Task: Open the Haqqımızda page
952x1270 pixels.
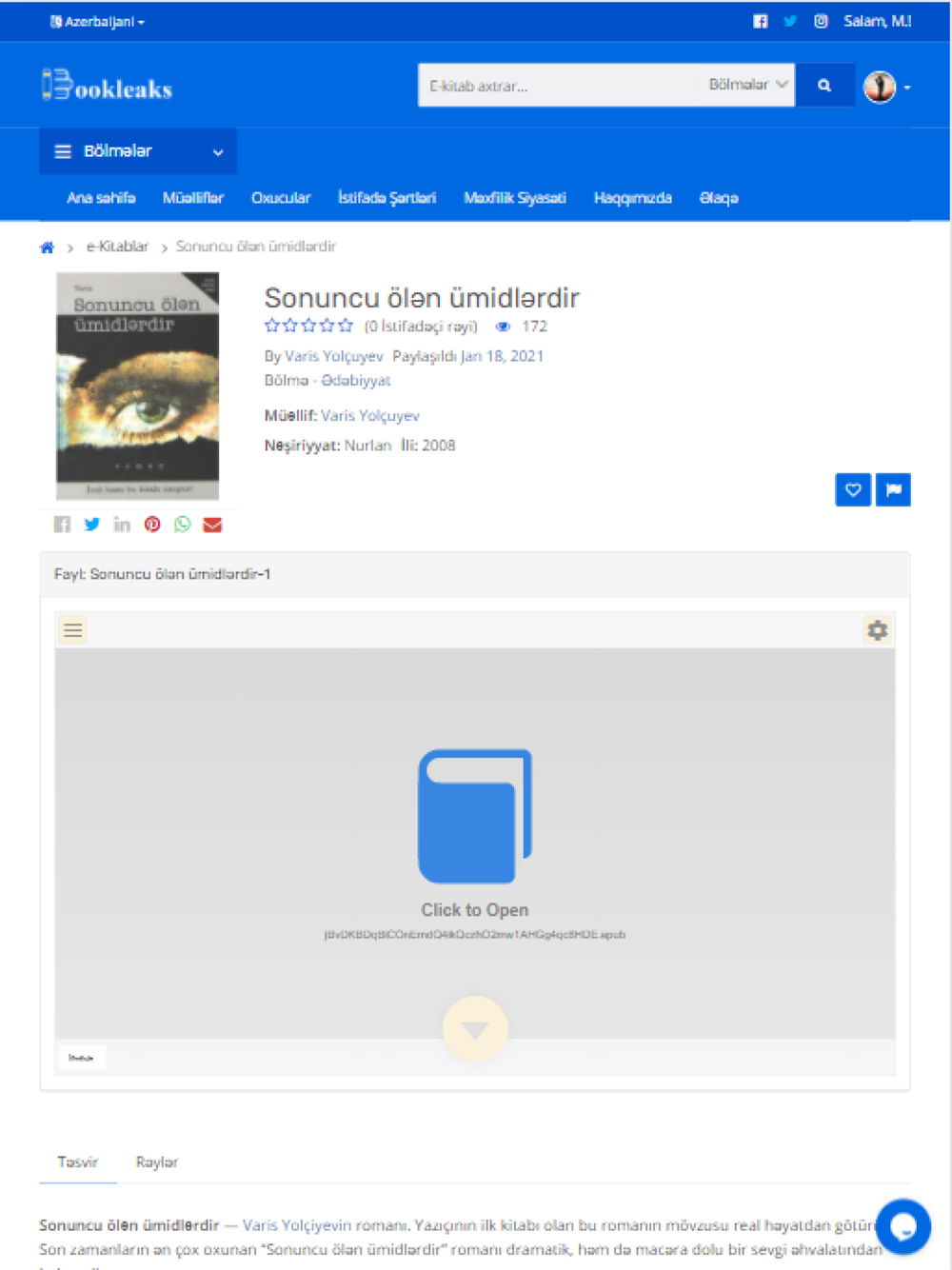Action: pyautogui.click(x=633, y=198)
